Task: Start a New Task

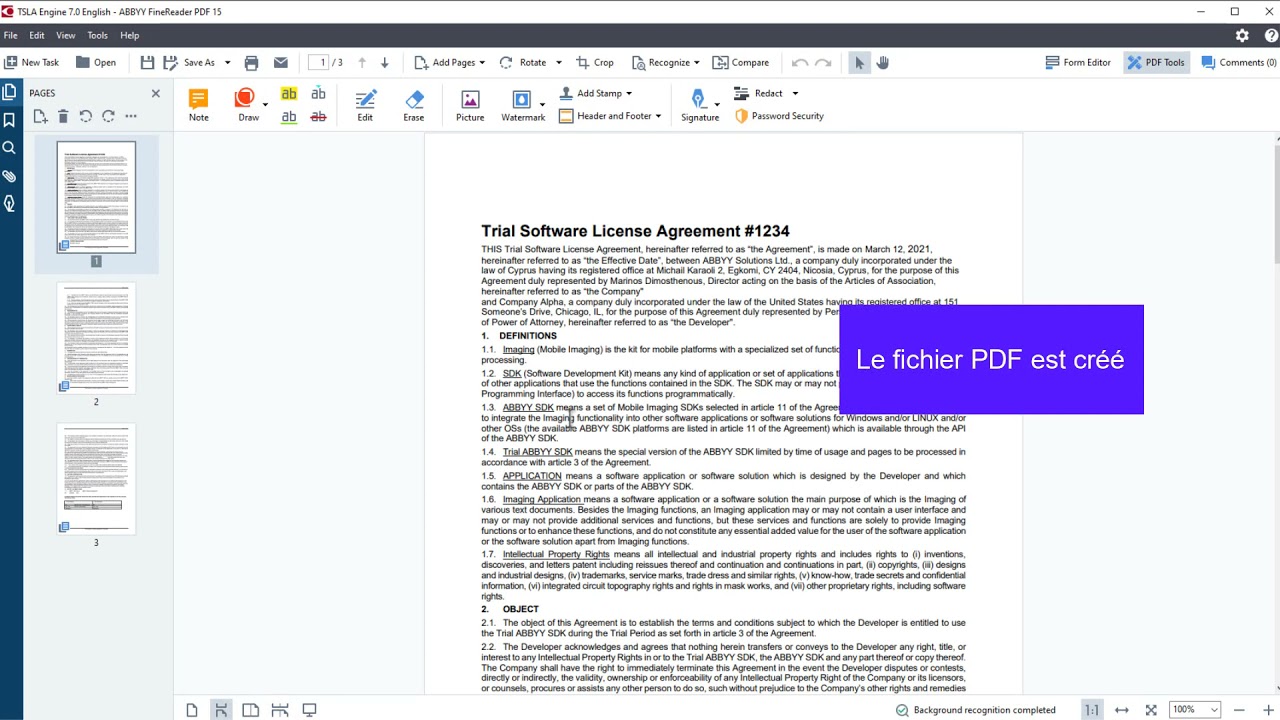Action: click(32, 62)
